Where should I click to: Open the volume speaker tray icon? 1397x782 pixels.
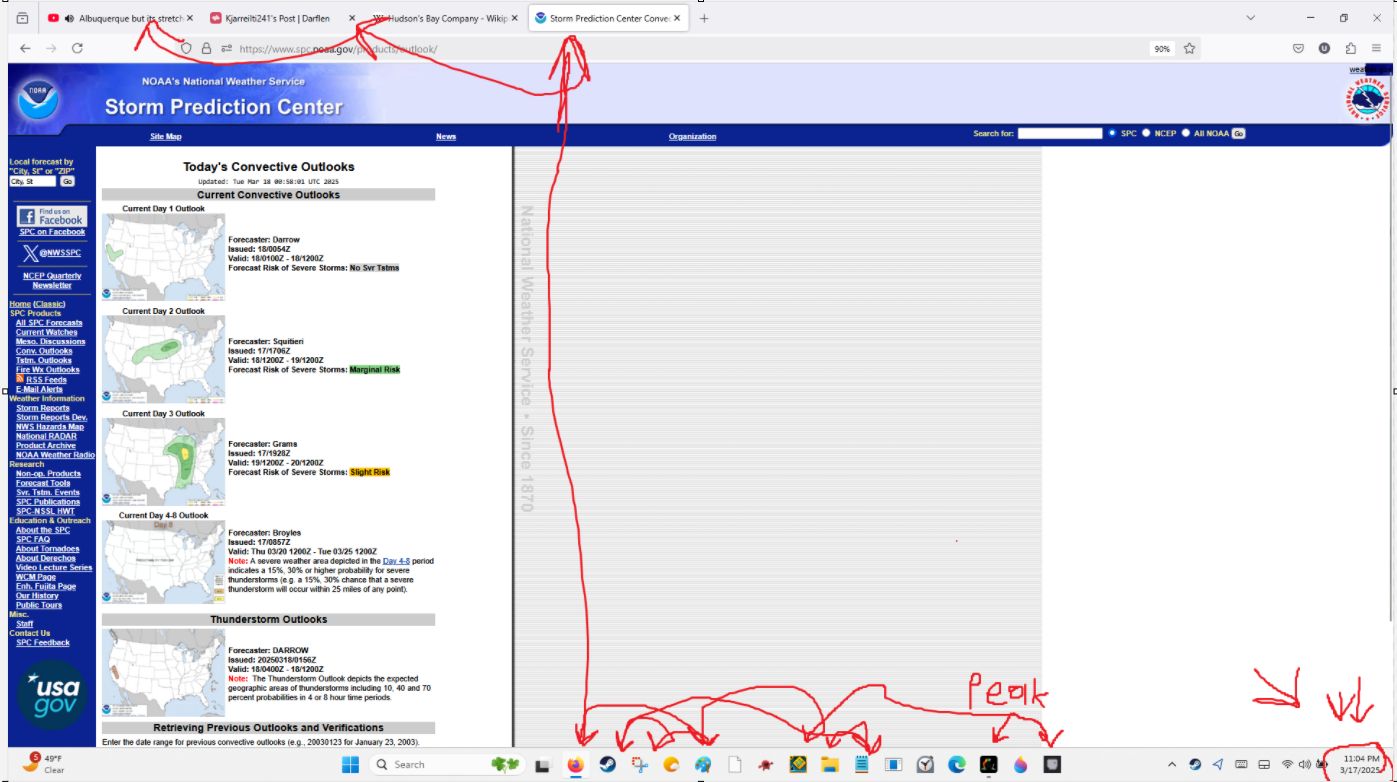(1305, 764)
